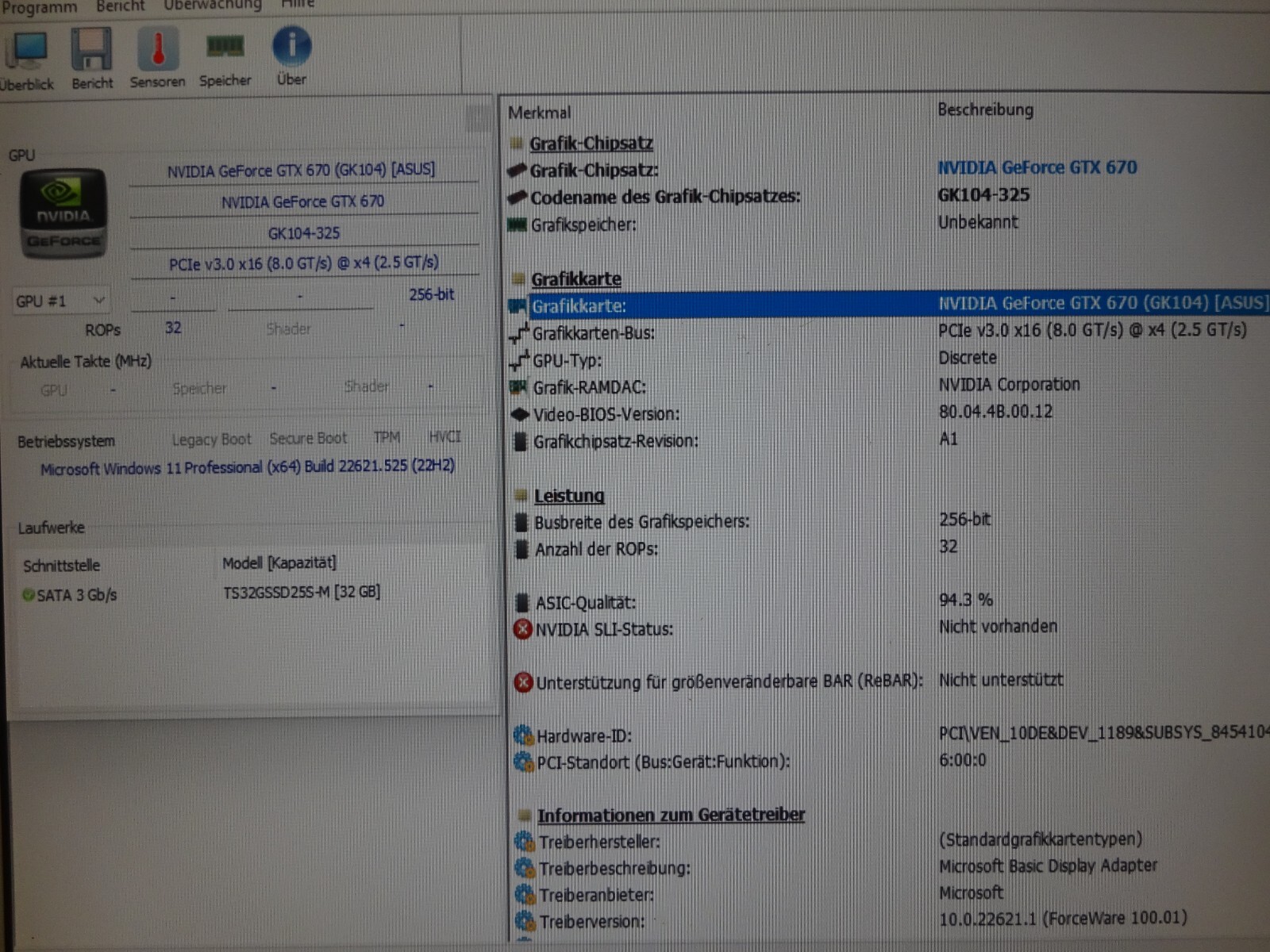Click the Grafikchipsatz-Revision icon
Image resolution: width=1270 pixels, height=952 pixels.
click(521, 441)
